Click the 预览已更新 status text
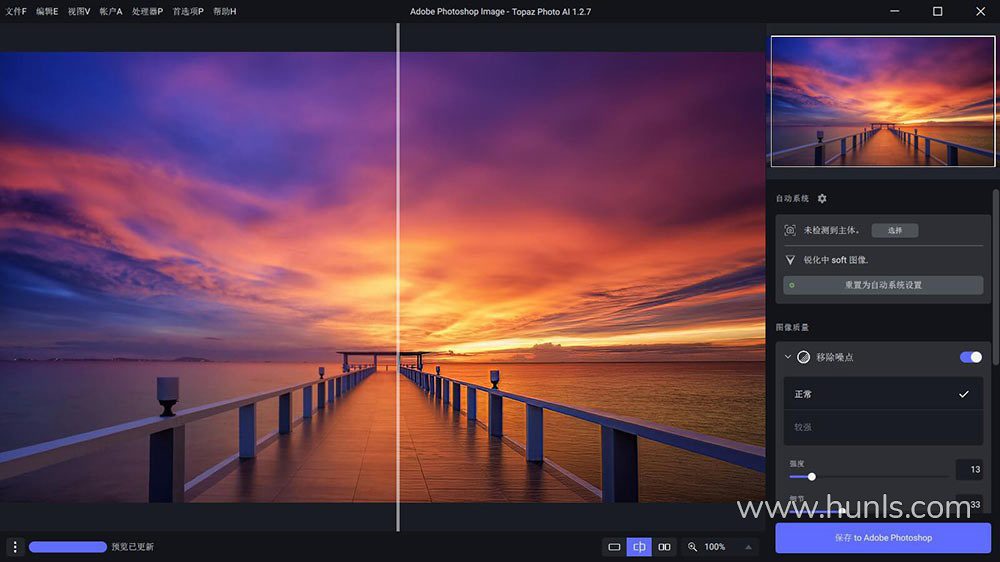 (x=133, y=547)
